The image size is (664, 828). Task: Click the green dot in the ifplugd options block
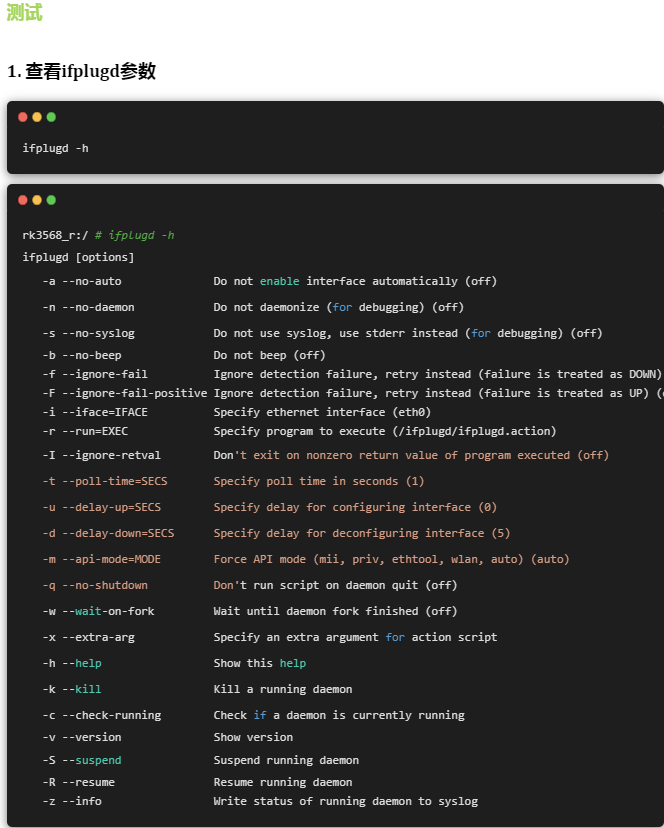(51, 200)
